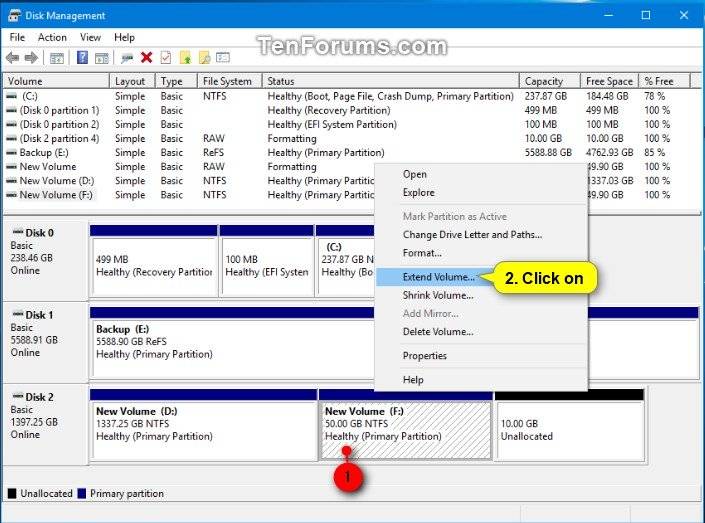Click the settings list toolbar icon
Image resolution: width=705 pixels, height=523 pixels.
[x=223, y=57]
